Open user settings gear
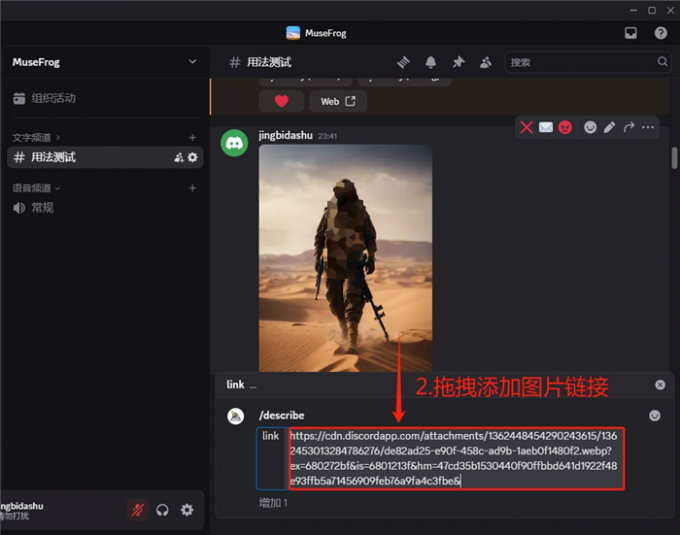 click(187, 510)
